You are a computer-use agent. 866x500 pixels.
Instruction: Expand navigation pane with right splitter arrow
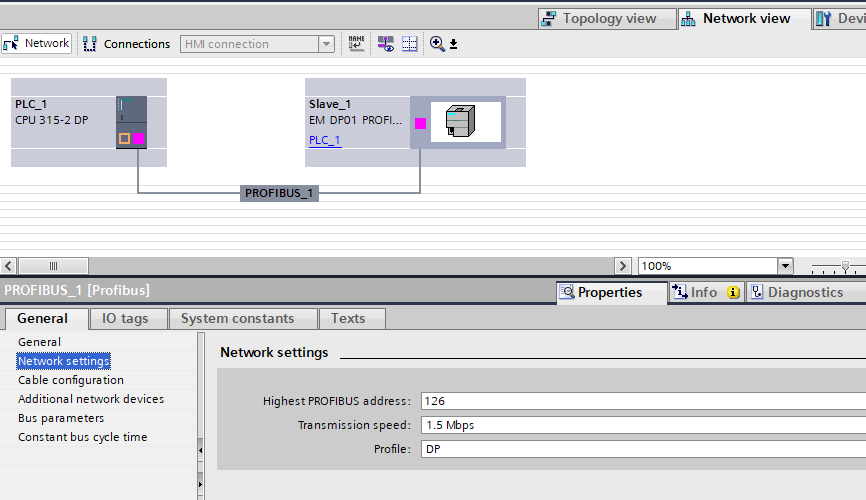[200, 485]
